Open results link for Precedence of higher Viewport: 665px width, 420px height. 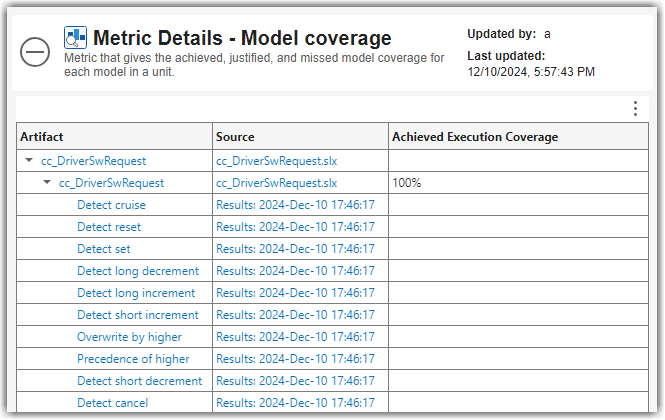pos(296,359)
